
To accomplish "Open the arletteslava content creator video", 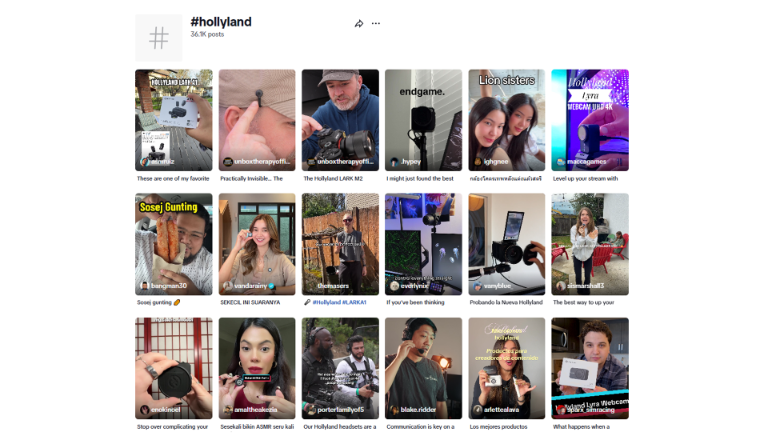I will 507,368.
